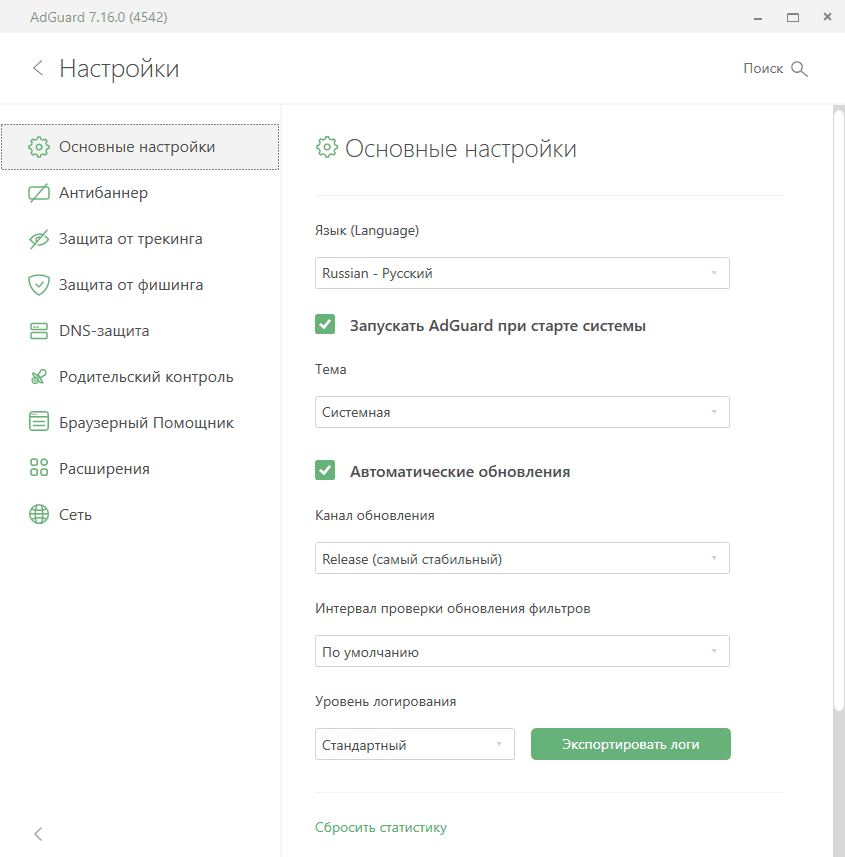The width and height of the screenshot is (845, 857).
Task: Click the gear icon beside Основные настройки in sidebar
Action: [39, 147]
